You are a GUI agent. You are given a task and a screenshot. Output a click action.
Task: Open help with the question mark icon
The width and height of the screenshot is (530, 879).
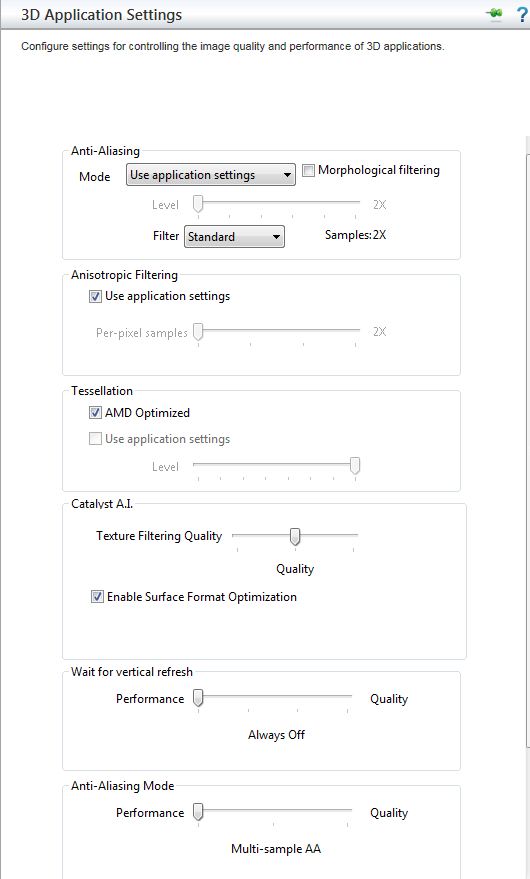(522, 15)
